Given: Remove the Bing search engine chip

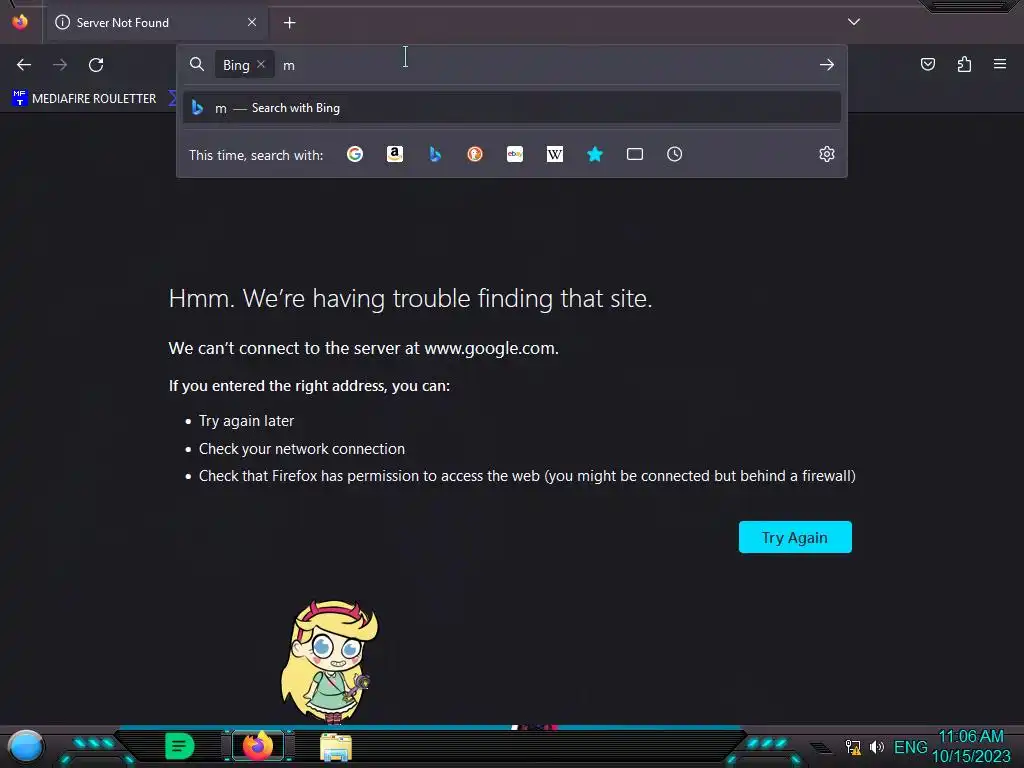Looking at the screenshot, I should tap(261, 64).
